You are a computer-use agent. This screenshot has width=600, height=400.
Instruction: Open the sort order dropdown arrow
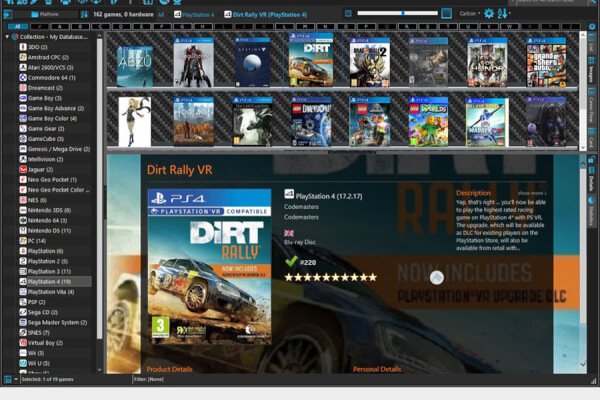coord(509,14)
